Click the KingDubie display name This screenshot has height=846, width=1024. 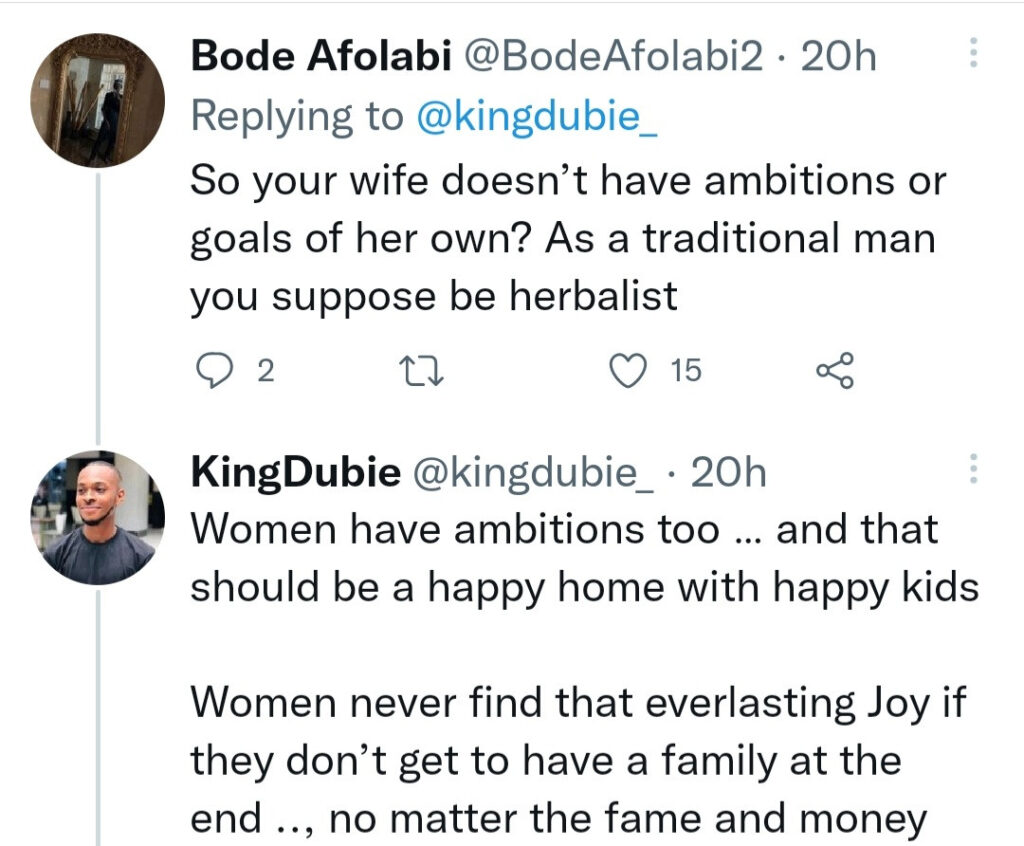click(x=295, y=471)
